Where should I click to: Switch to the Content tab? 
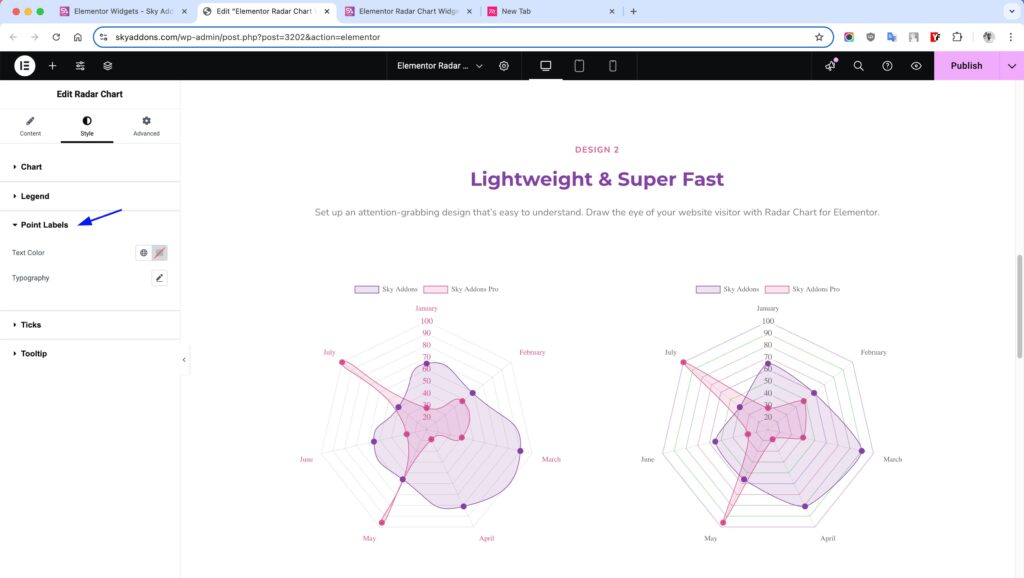coord(30,126)
